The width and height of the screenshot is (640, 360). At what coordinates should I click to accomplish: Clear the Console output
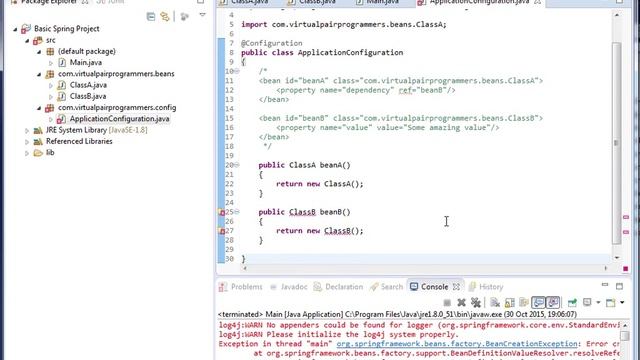click(x=495, y=303)
